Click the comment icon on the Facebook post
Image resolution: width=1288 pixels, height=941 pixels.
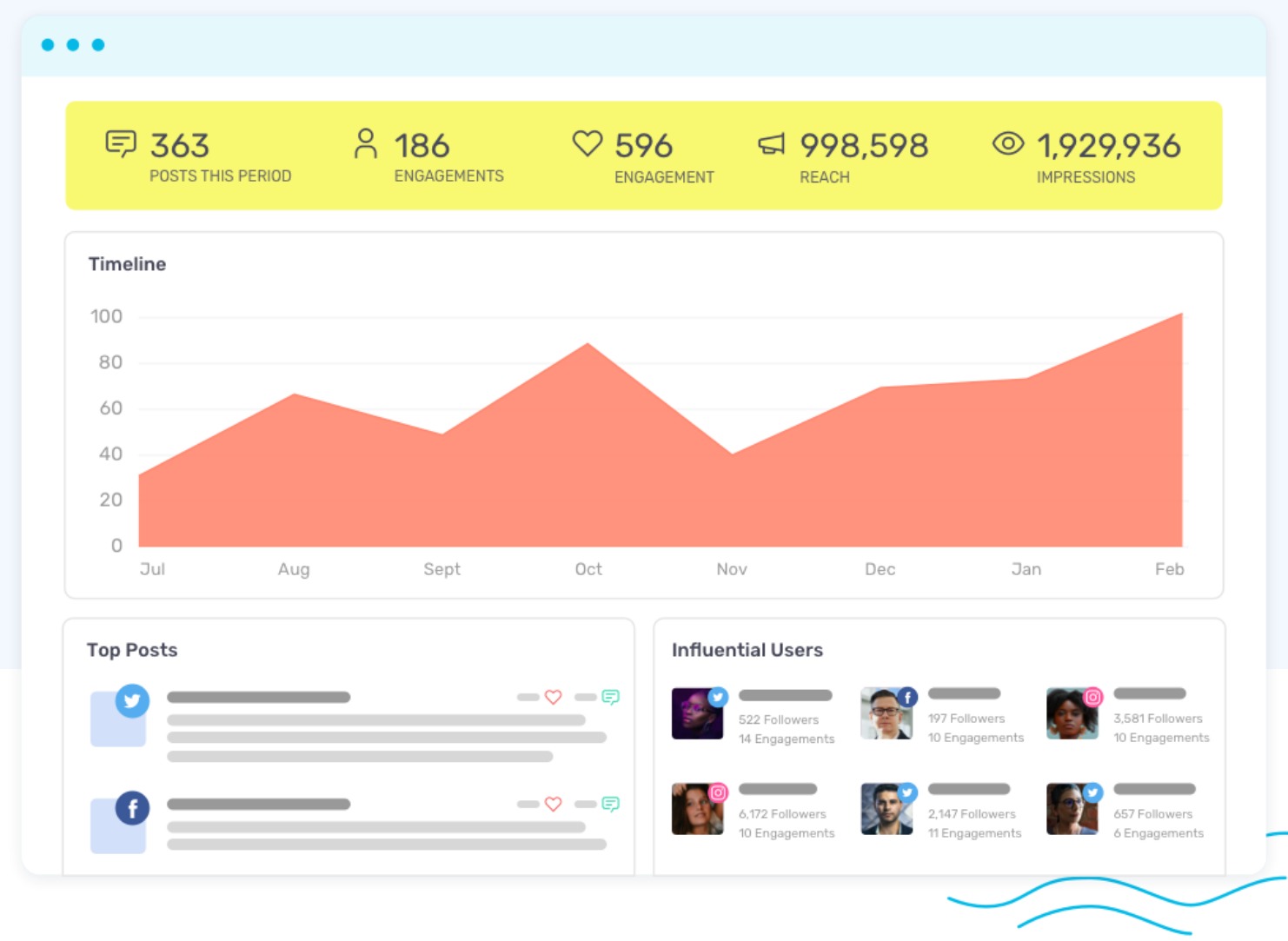point(610,804)
